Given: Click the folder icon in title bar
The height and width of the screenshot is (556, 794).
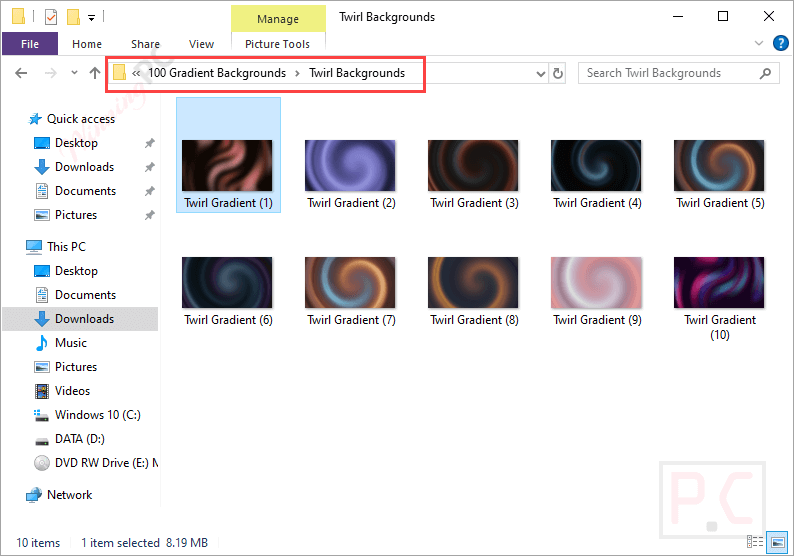Looking at the screenshot, I should coord(18,16).
